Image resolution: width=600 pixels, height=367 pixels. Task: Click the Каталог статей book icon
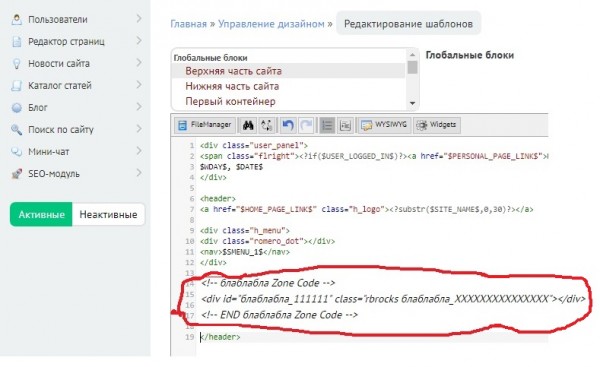click(16, 85)
